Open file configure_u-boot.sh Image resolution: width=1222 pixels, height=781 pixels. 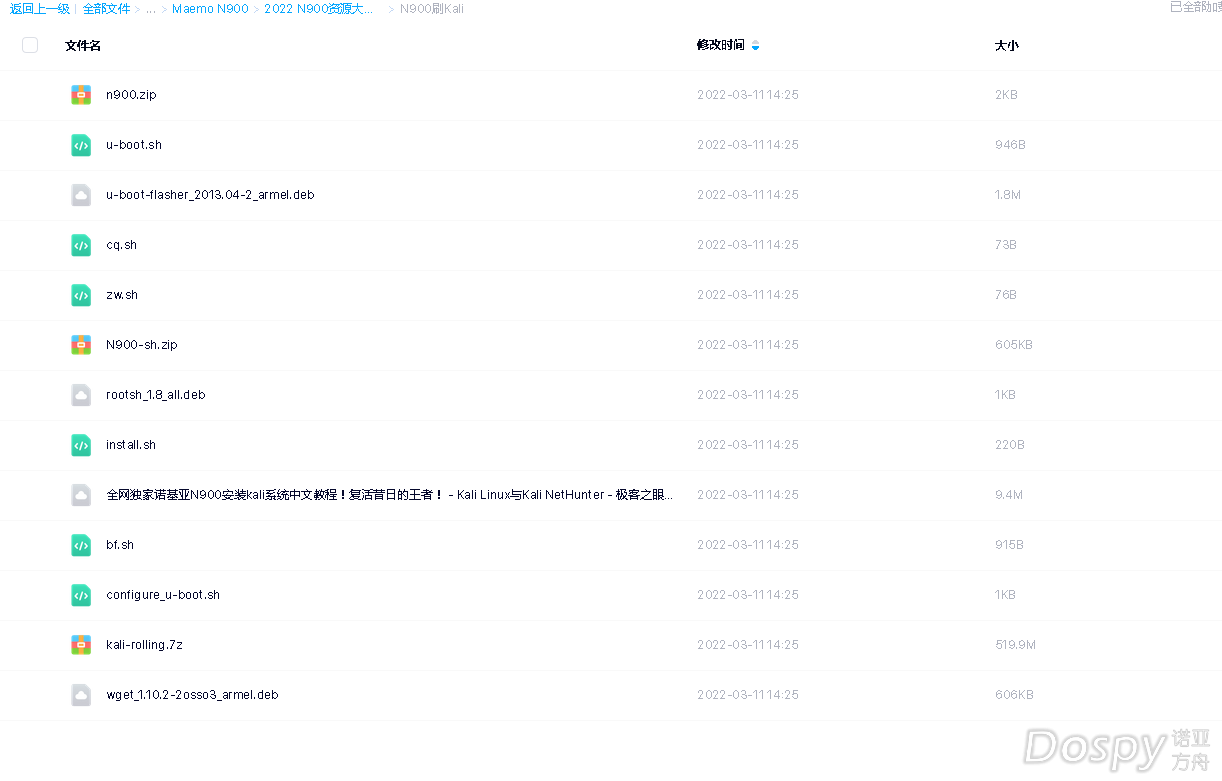coord(163,595)
